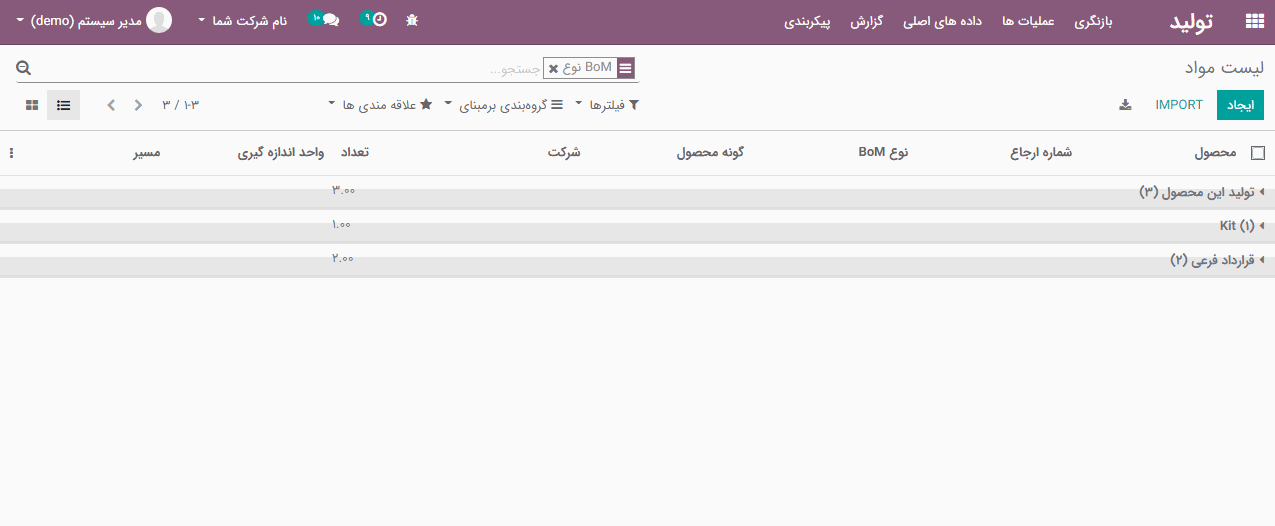Sort by تعداد column header
The image size is (1275, 526).
click(x=355, y=153)
